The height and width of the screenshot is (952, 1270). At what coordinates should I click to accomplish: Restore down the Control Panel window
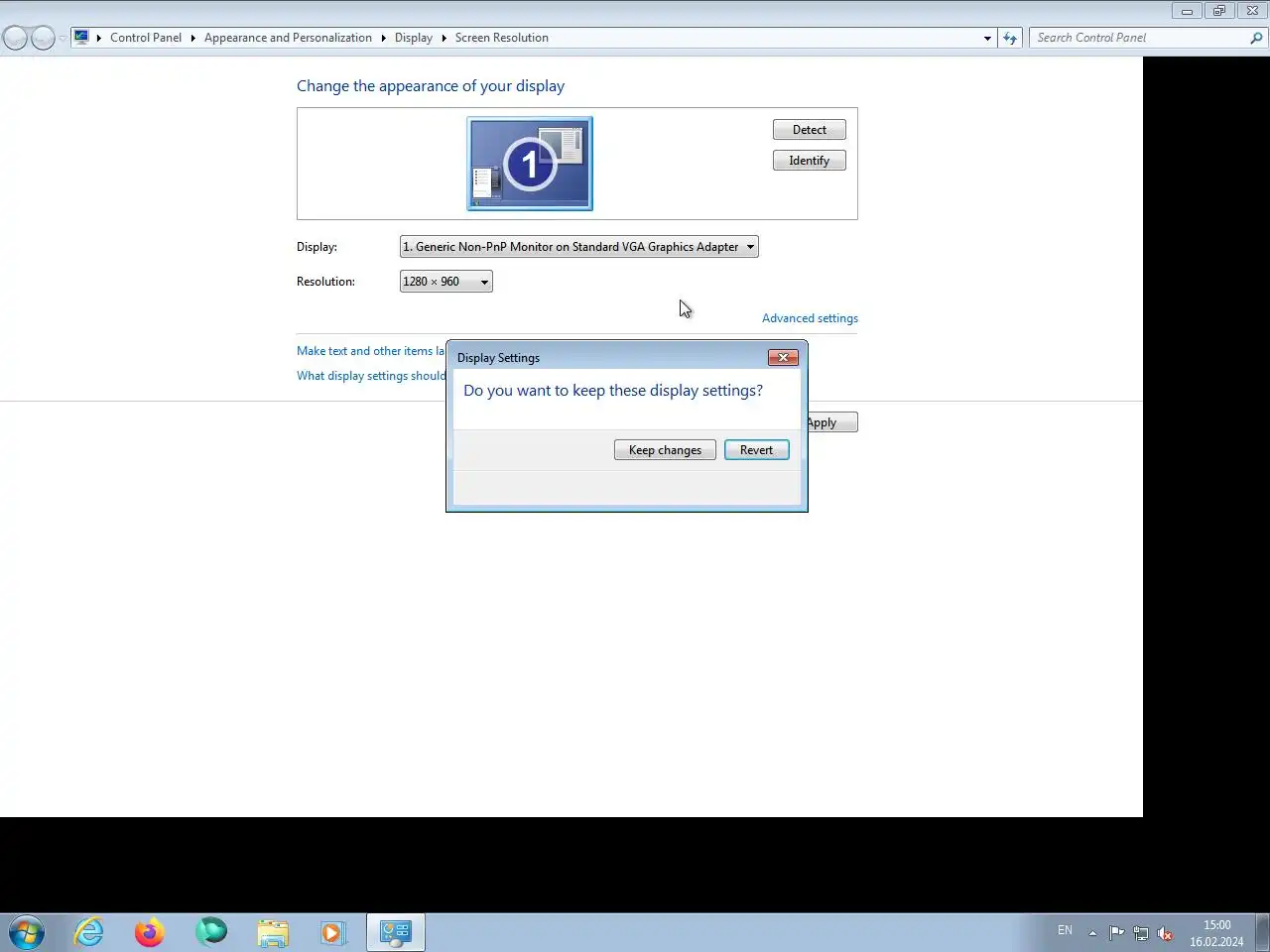pyautogui.click(x=1219, y=11)
